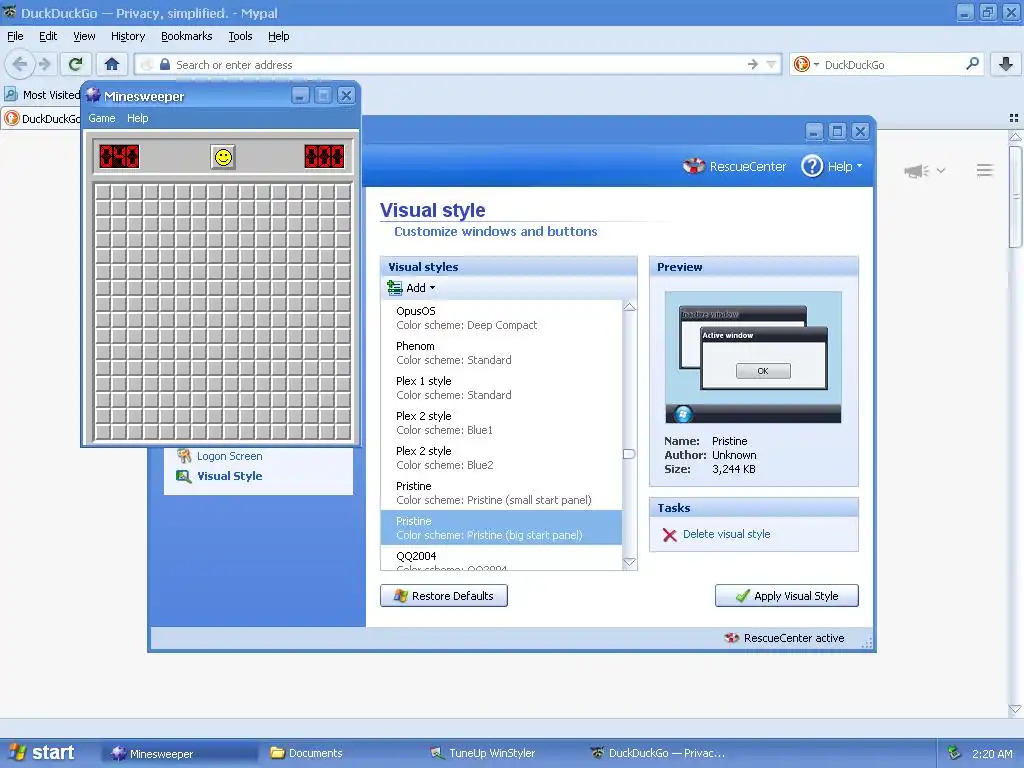1024x768 pixels.
Task: Select Plex 2 style Blue1 entry
Action: (501, 423)
